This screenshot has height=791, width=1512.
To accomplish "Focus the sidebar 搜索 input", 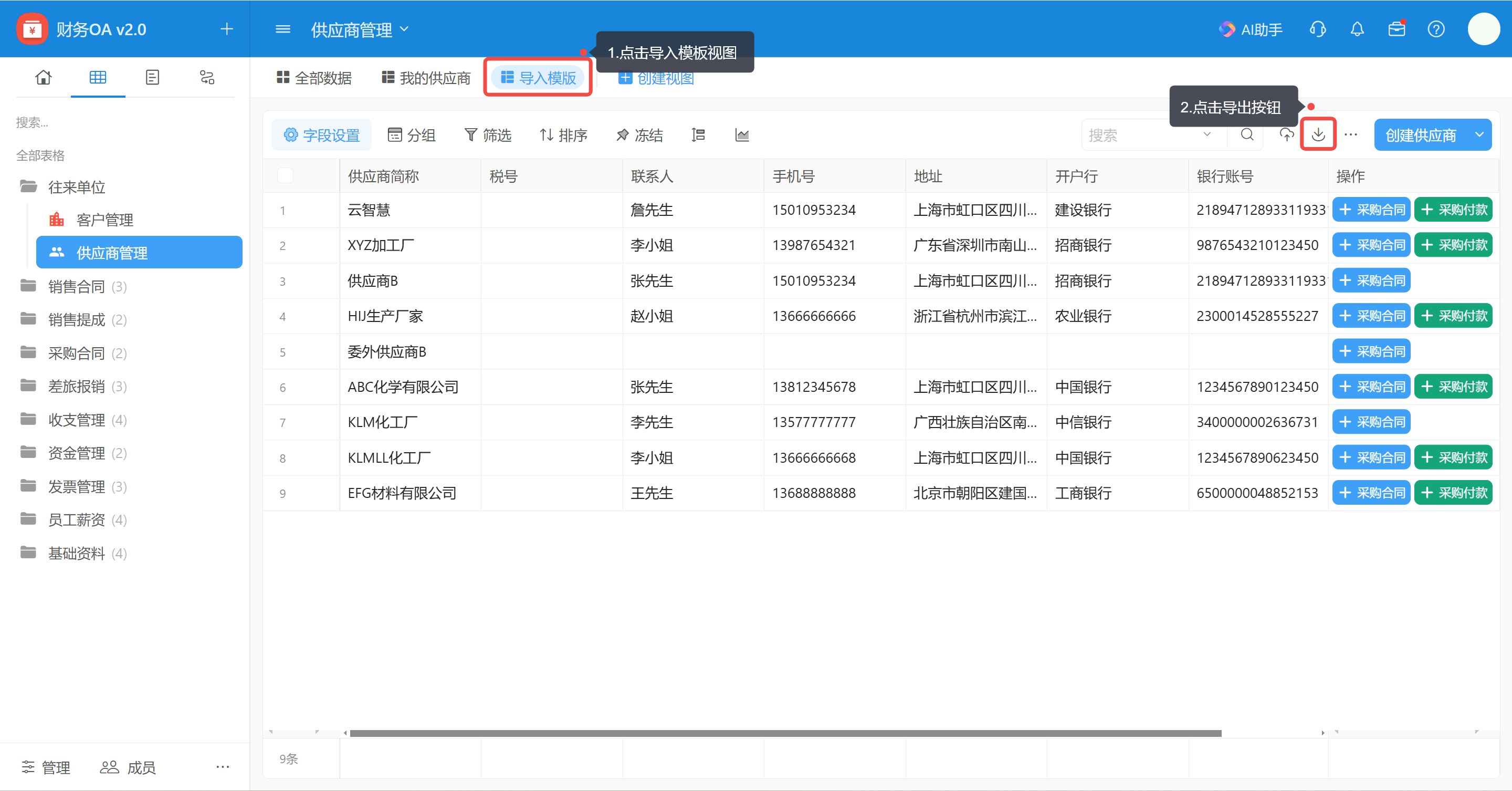I will click(x=125, y=122).
